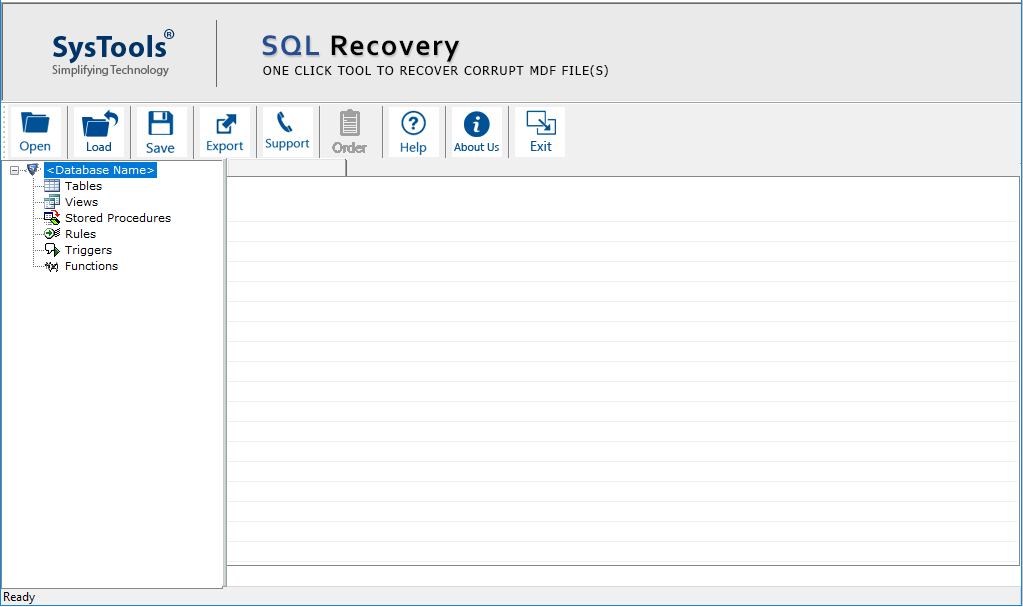
Task: Choose Stored Procedures in the tree
Action: coord(117,218)
